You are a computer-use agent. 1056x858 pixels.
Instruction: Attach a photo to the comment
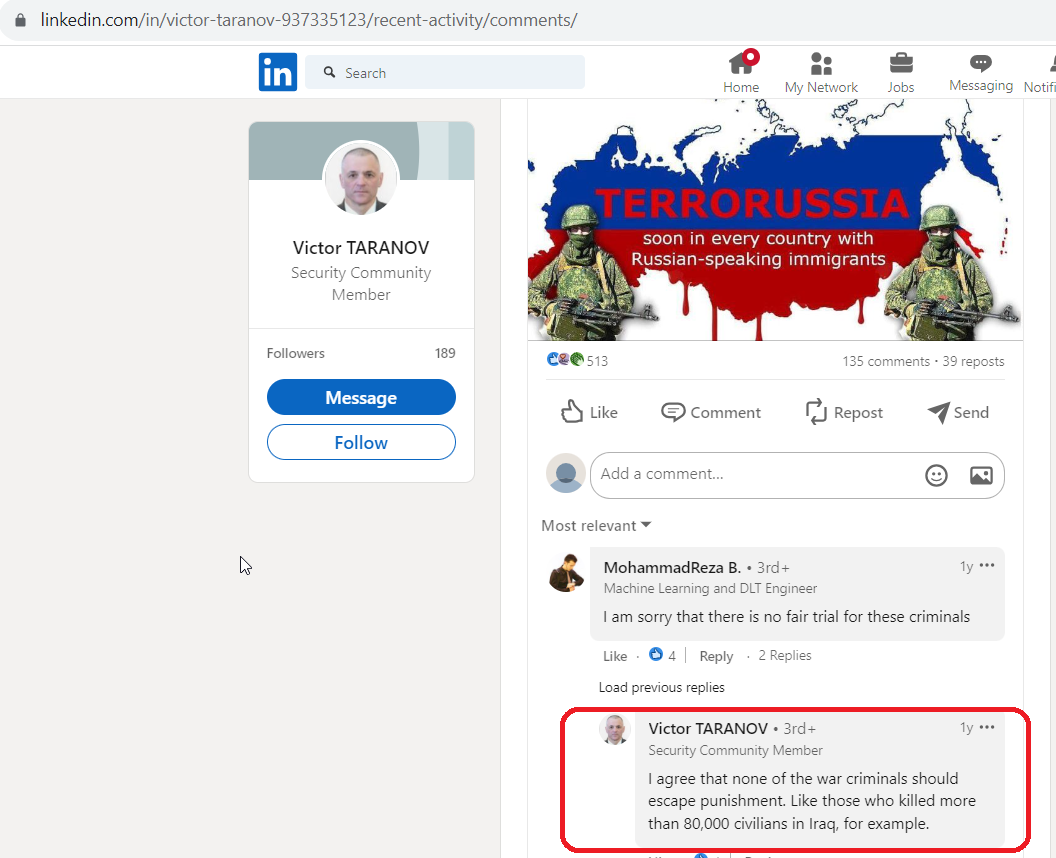click(981, 475)
